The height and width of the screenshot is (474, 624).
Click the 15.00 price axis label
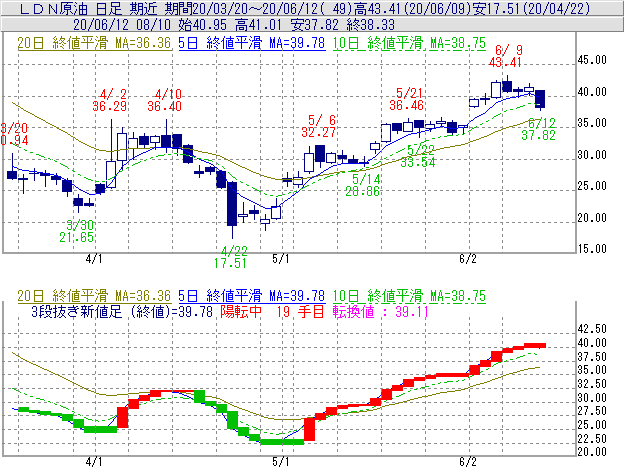point(592,249)
